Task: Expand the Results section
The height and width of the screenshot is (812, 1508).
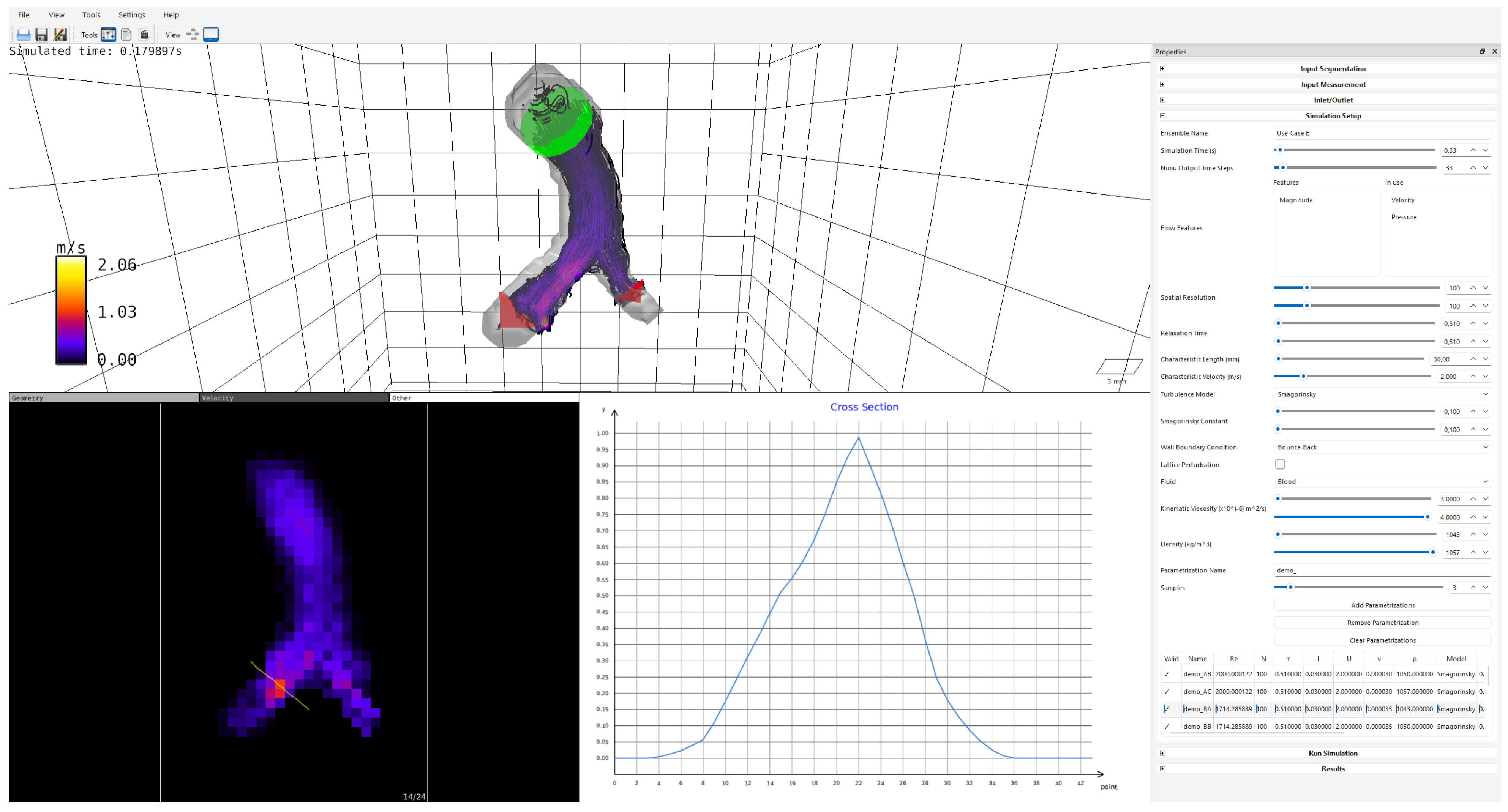Action: 1162,769
